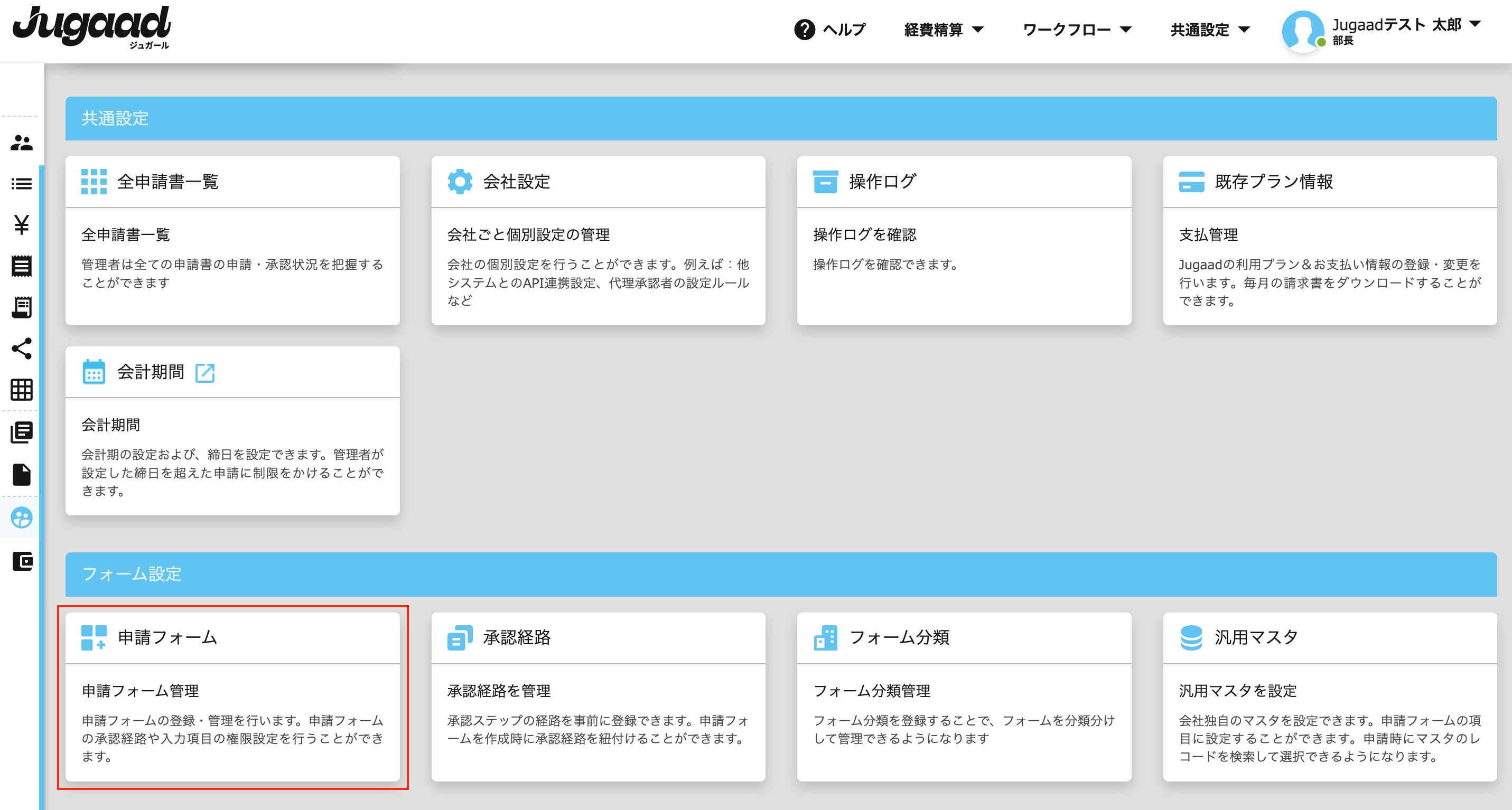Click 操作ログを確認できます。 description
Viewport: 1512px width, 810px height.
coord(886,265)
